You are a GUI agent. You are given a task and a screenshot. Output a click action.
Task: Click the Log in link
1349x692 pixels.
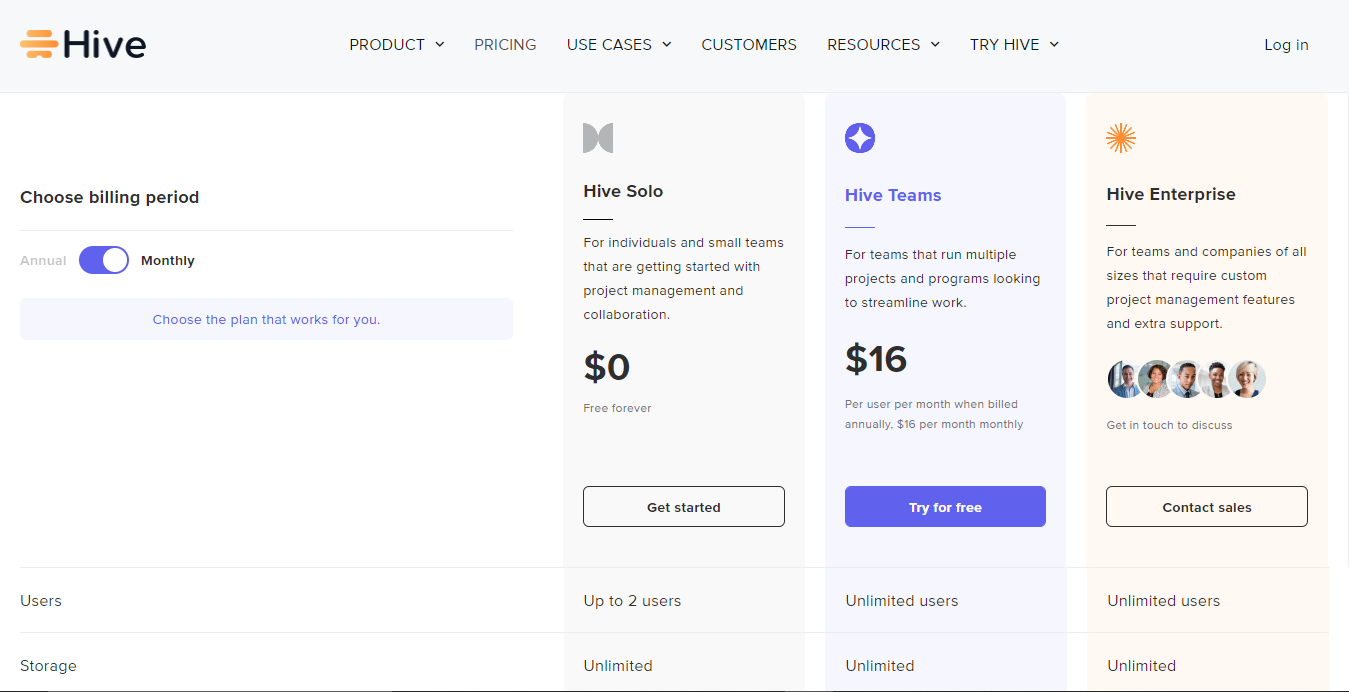coord(1286,44)
